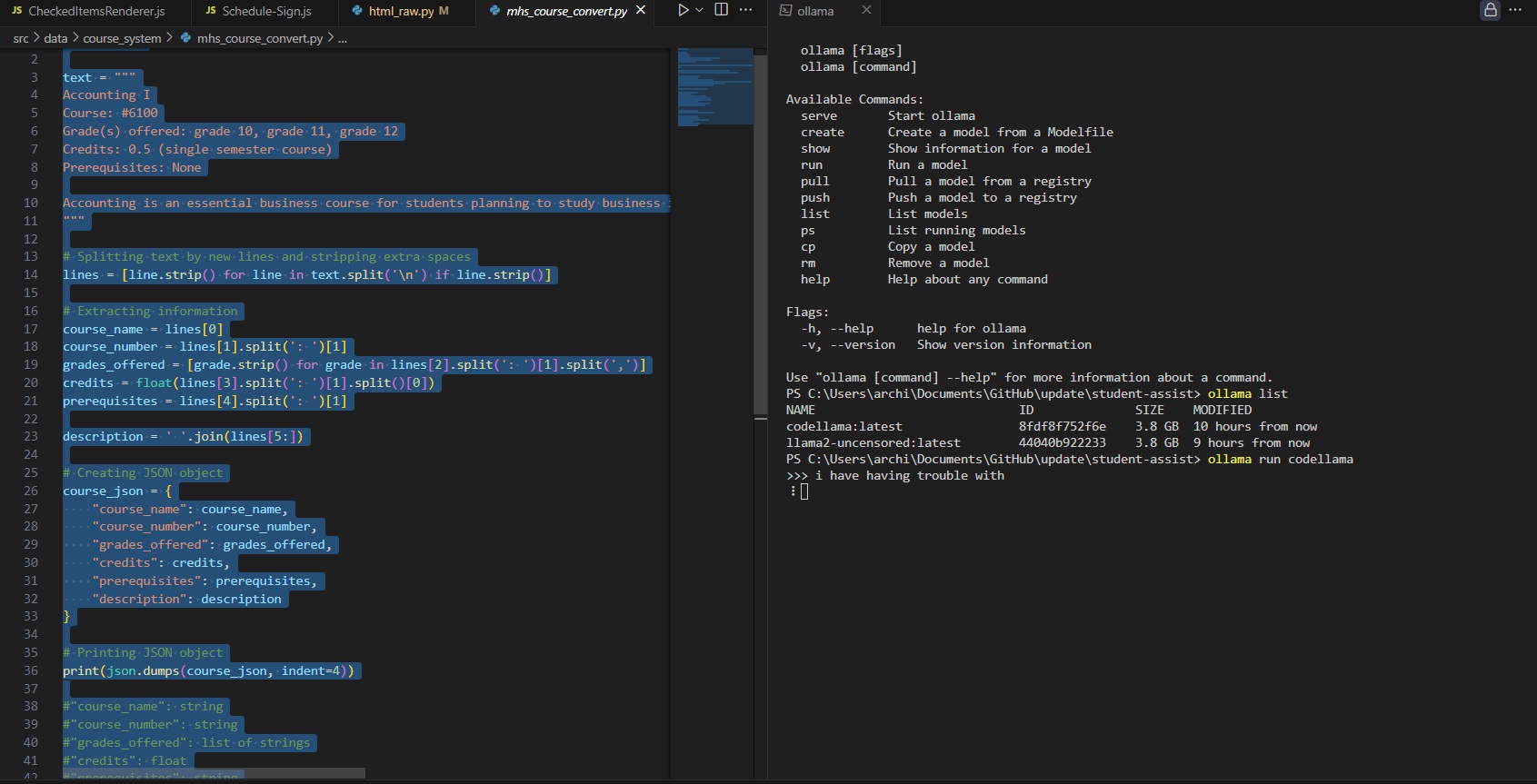Click the '8fdf8f752f6e' model ID
This screenshot has height=784, width=1537.
pos(1063,426)
